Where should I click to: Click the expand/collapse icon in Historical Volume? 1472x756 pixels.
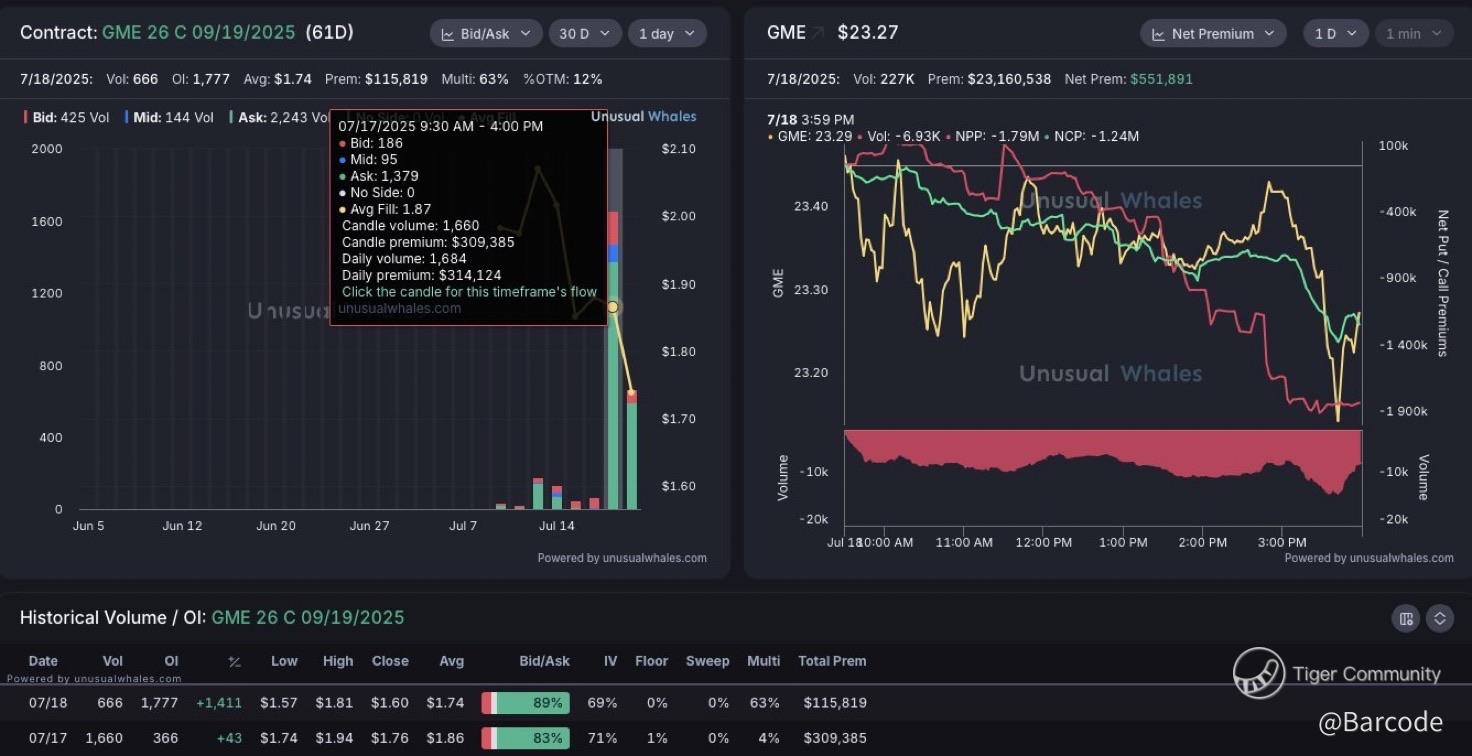point(1440,619)
